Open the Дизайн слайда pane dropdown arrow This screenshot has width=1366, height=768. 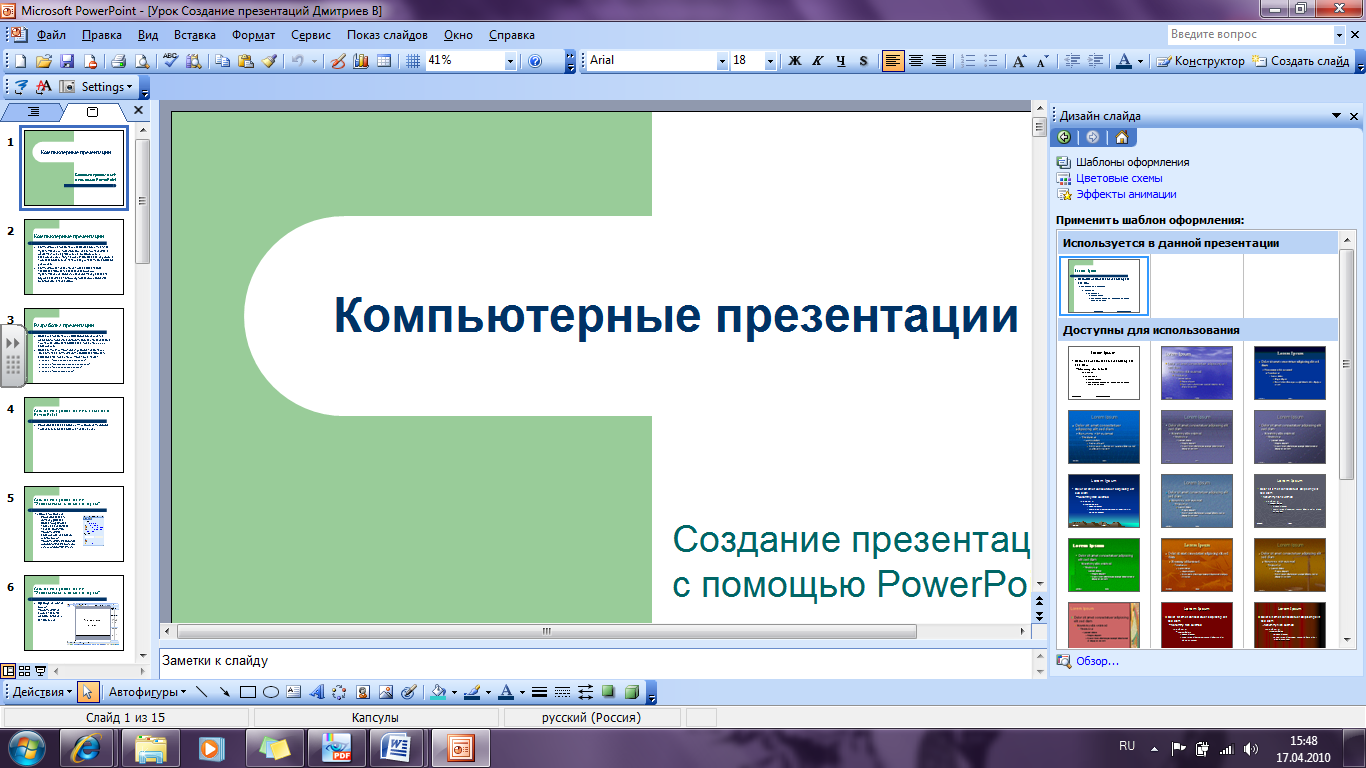(1337, 116)
